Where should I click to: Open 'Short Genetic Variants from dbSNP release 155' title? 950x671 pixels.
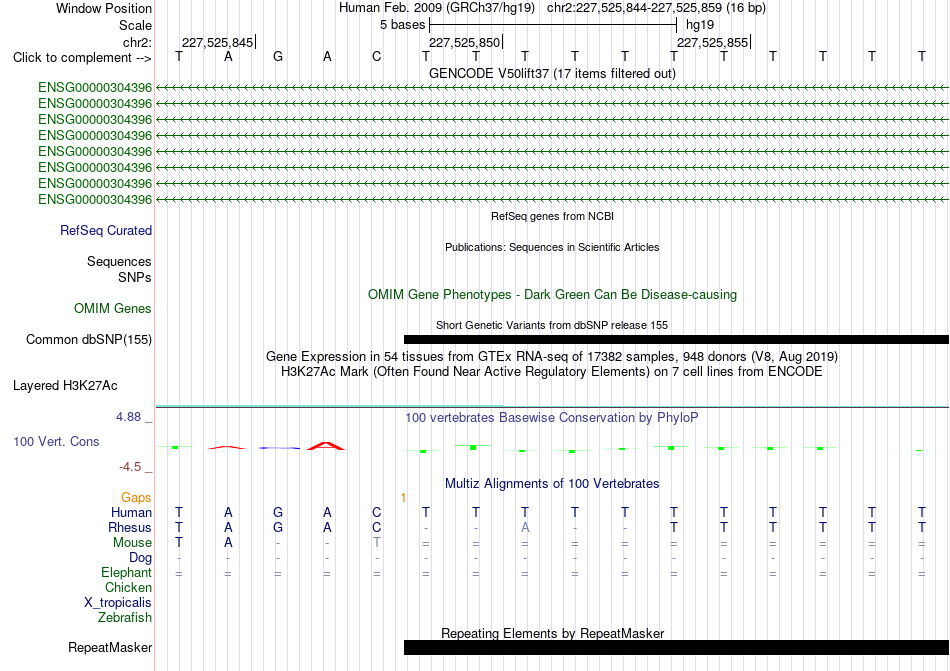click(552, 325)
